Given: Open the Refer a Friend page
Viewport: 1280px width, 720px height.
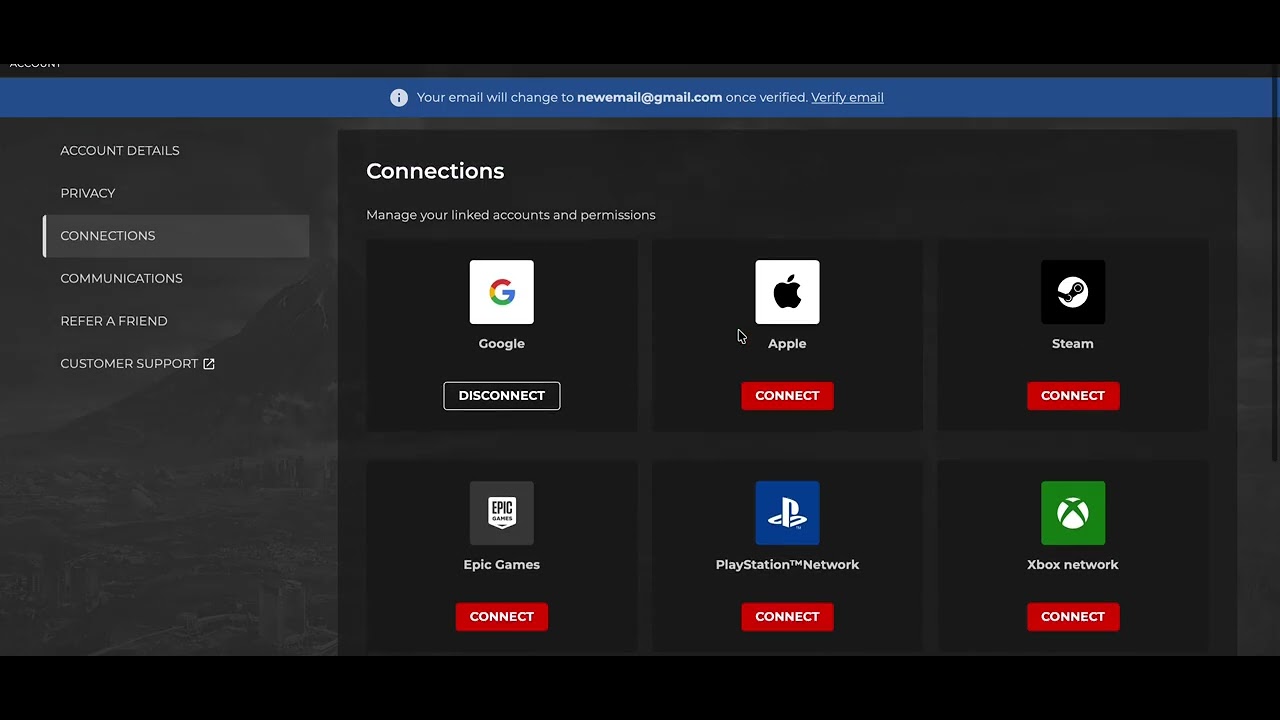Looking at the screenshot, I should click(x=114, y=321).
